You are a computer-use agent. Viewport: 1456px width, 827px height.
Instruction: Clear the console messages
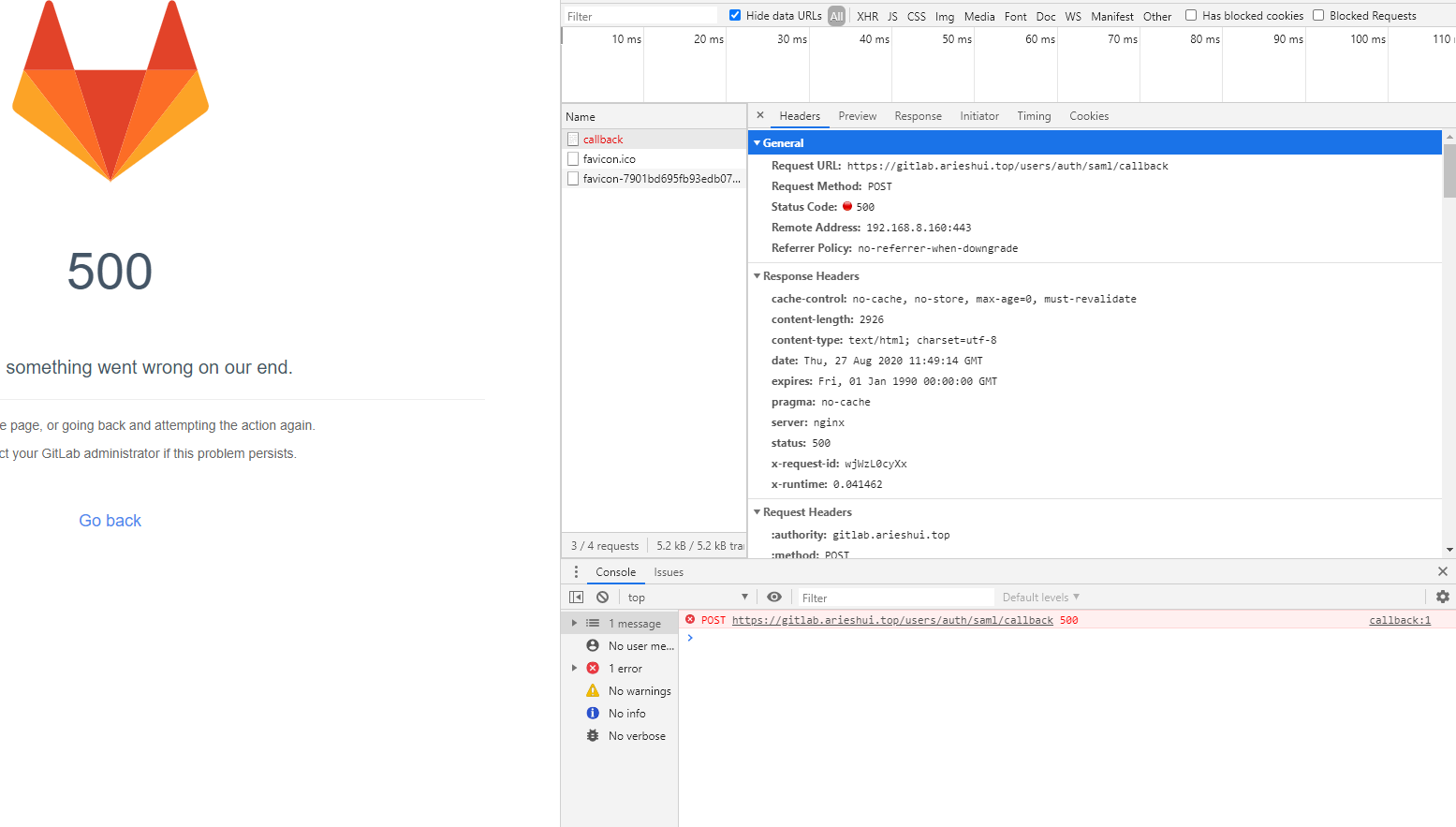coord(600,596)
